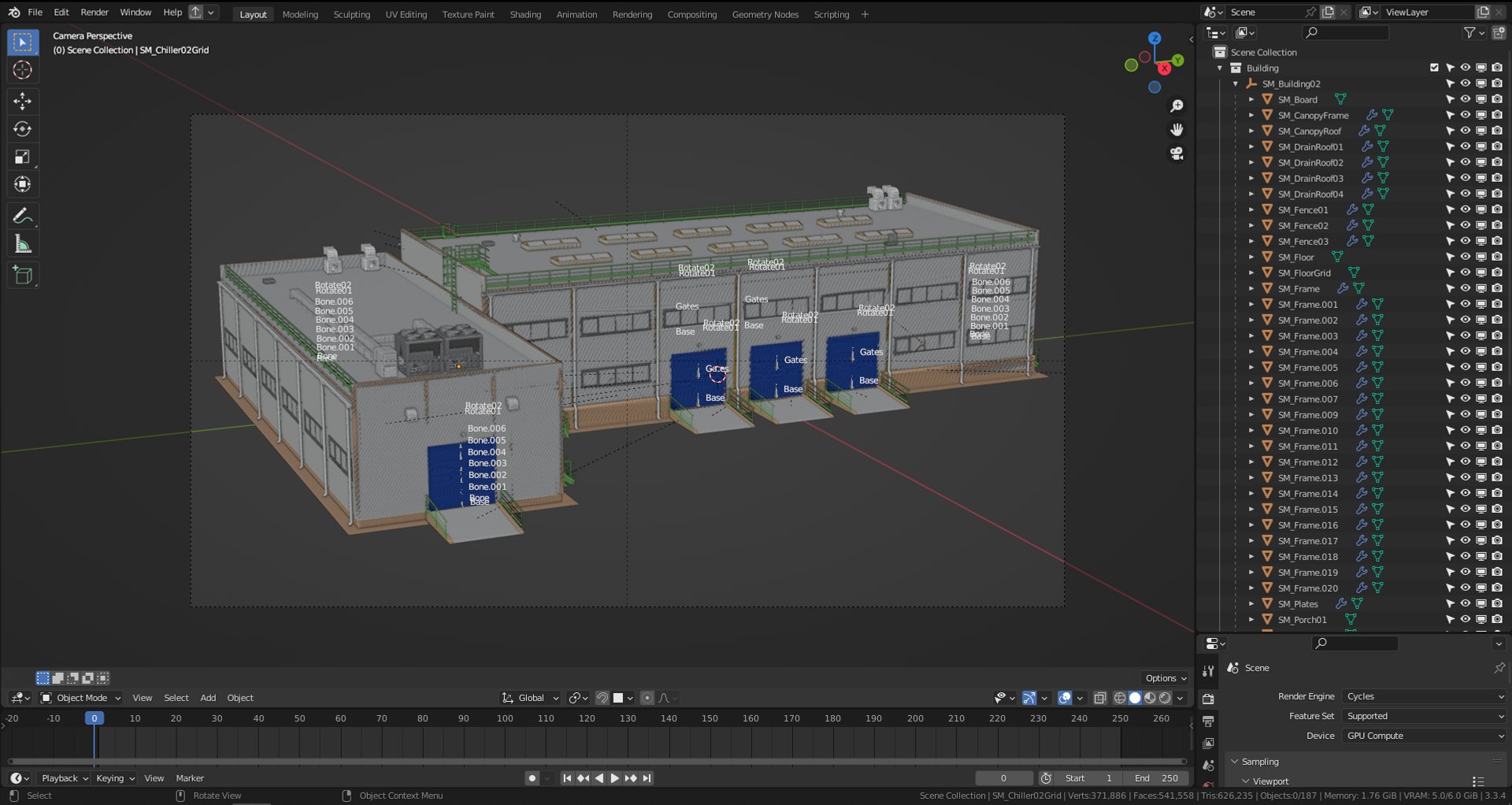The image size is (1512, 805).
Task: Open the Object Mode dropdown
Action: tap(81, 698)
